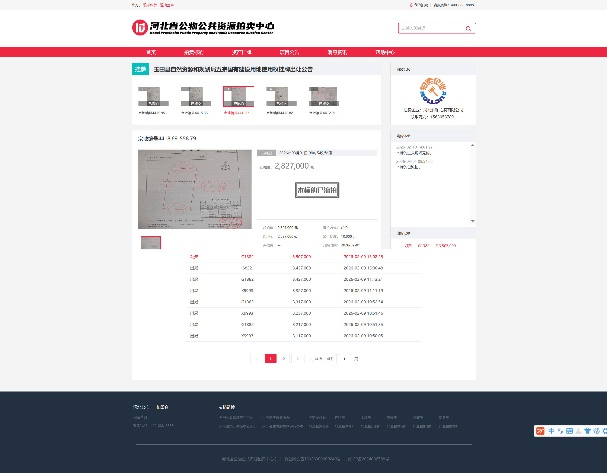Focus the page number input in pagination
Viewport: 607px width, 473px height.
click(x=344, y=358)
